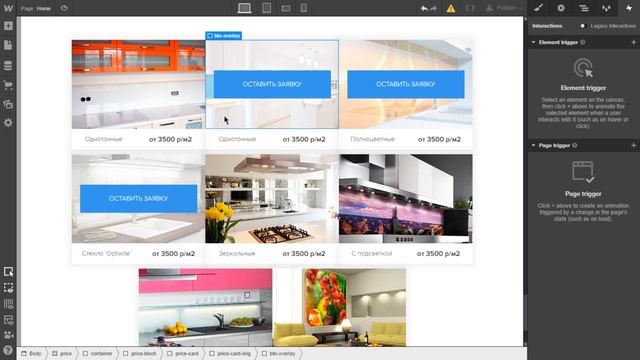Open the Publish dropdown
This screenshot has width=640, height=360.
(x=503, y=8)
